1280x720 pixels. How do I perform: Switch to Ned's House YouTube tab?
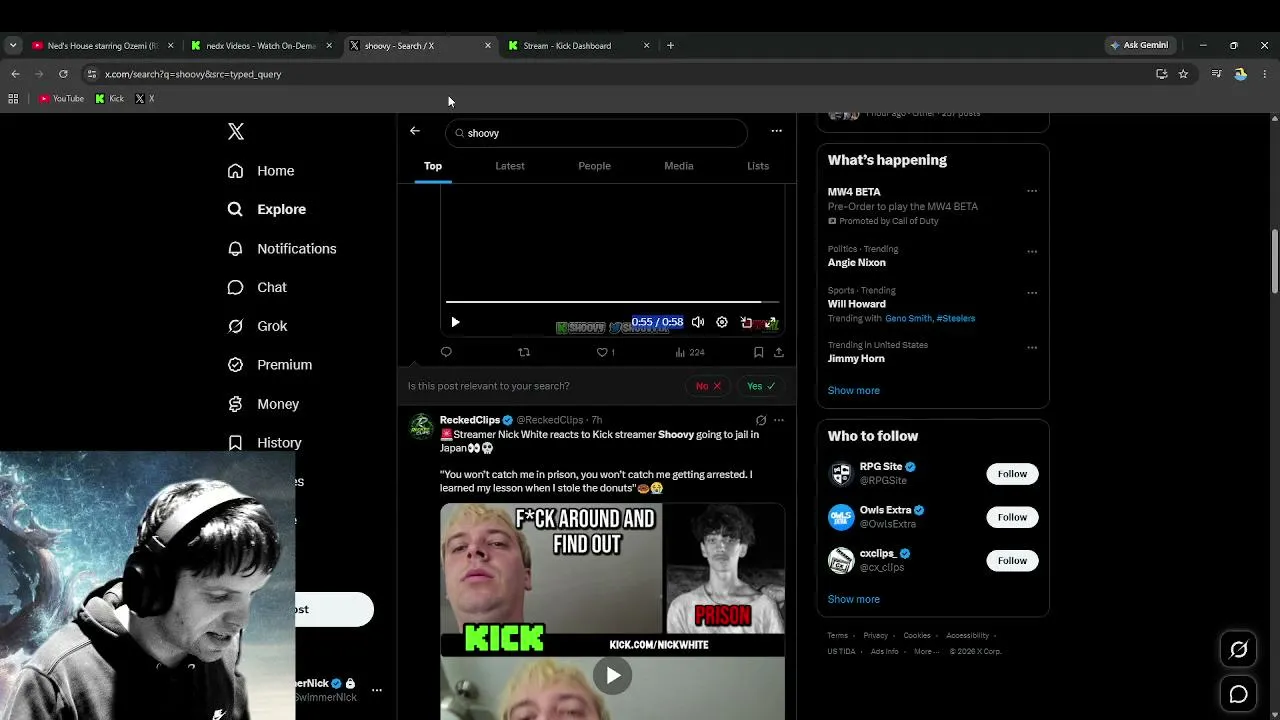(x=100, y=45)
